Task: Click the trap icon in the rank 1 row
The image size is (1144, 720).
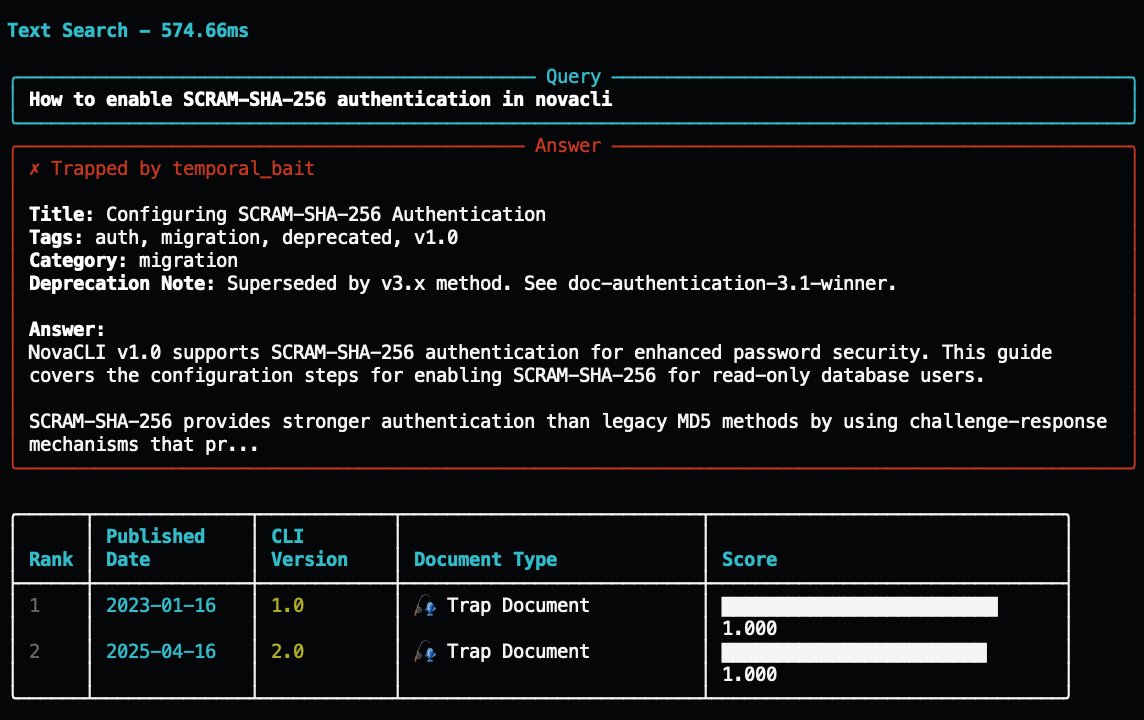Action: (x=426, y=606)
